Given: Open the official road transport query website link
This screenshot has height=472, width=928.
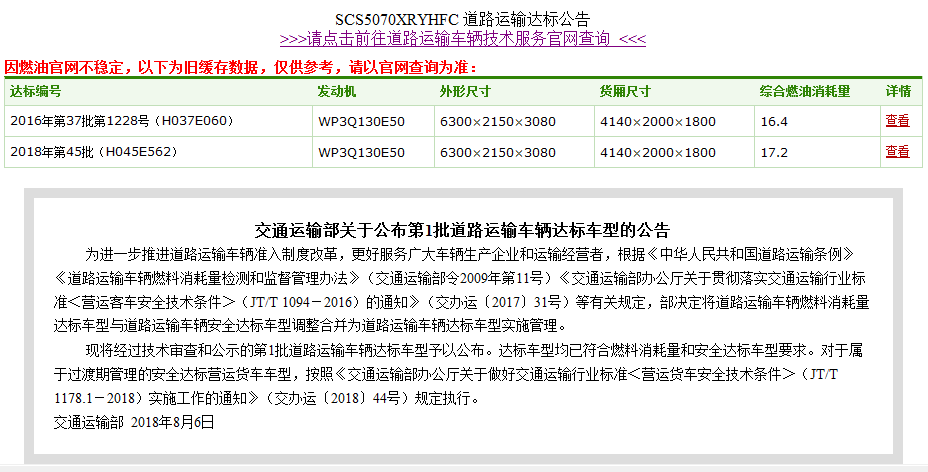Looking at the screenshot, I should 463,39.
